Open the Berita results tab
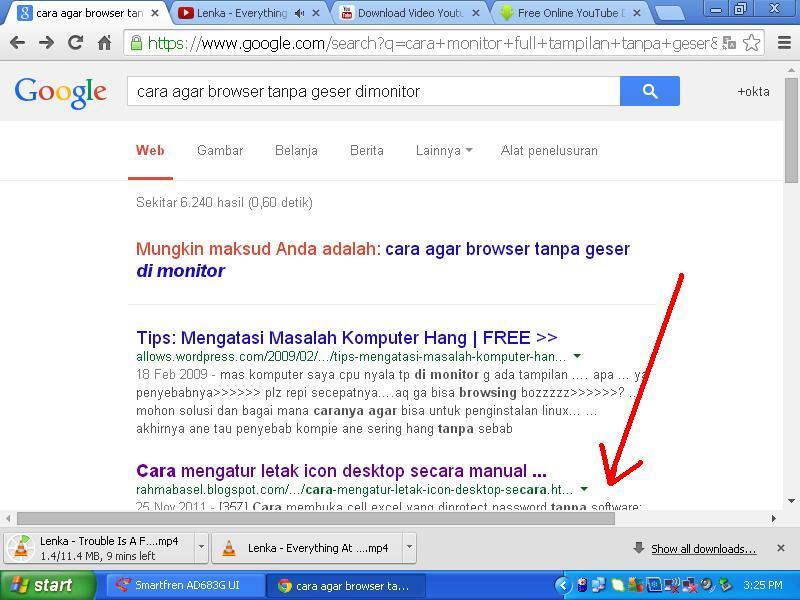800x600 pixels. pyautogui.click(x=366, y=151)
